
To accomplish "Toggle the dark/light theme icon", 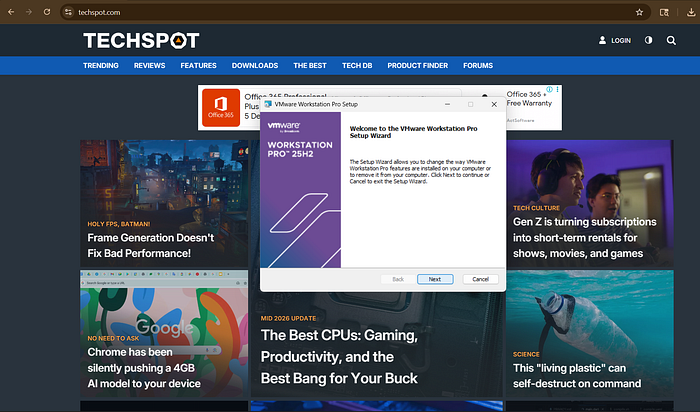I will click(x=648, y=40).
